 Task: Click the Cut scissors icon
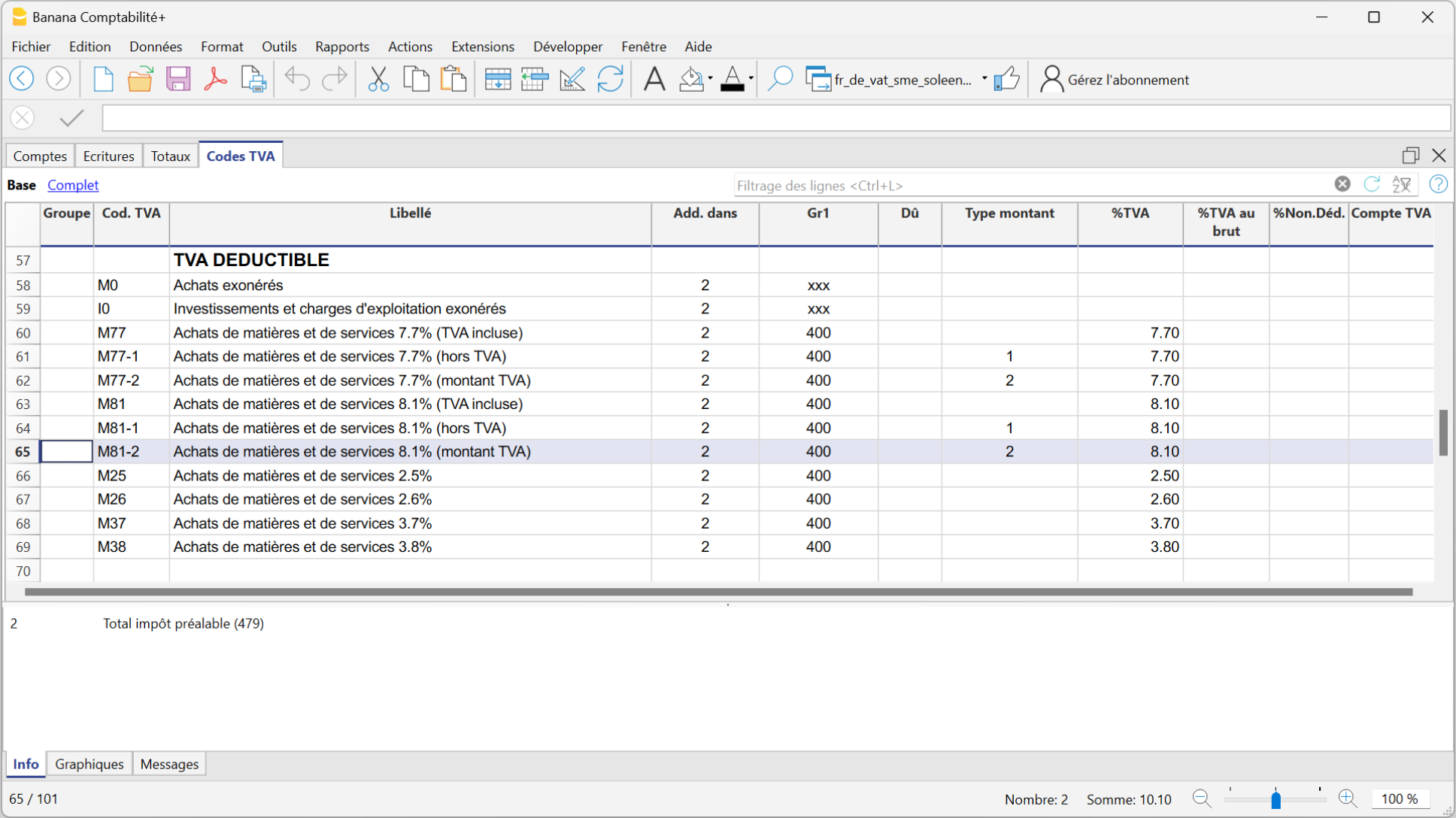378,79
